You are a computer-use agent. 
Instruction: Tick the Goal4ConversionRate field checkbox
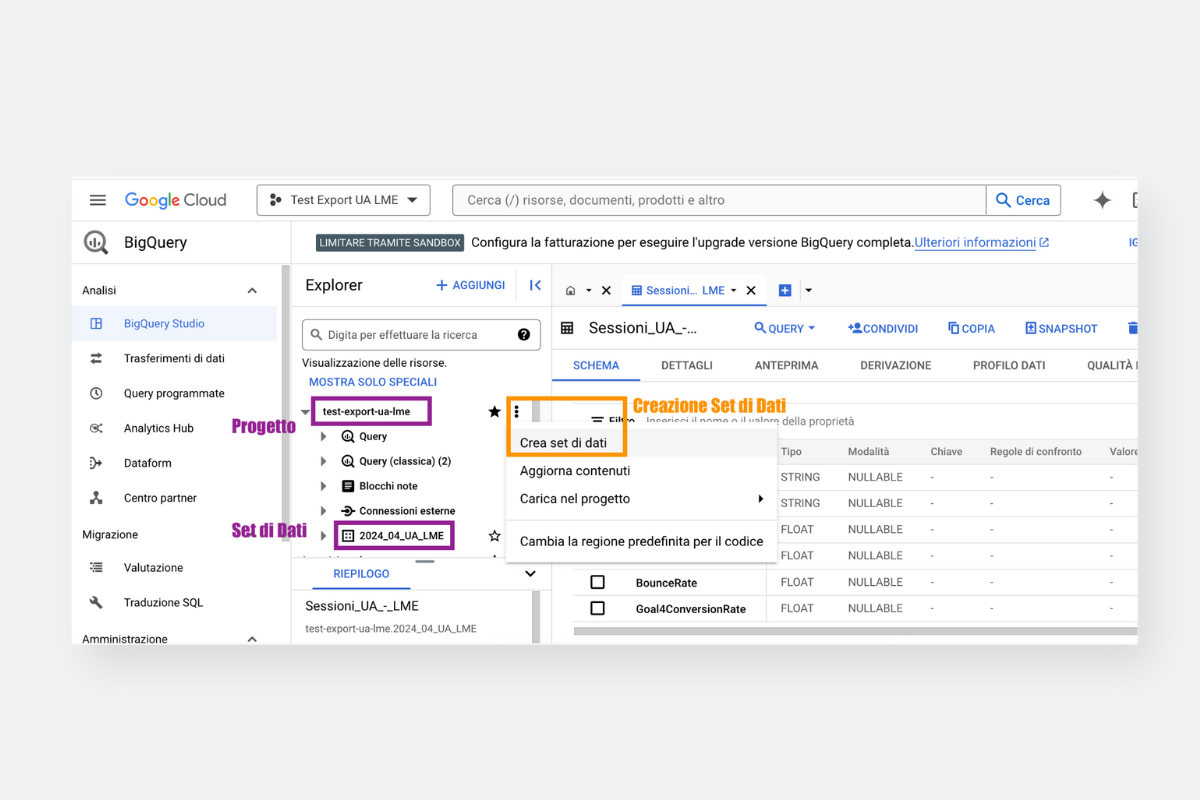(597, 608)
